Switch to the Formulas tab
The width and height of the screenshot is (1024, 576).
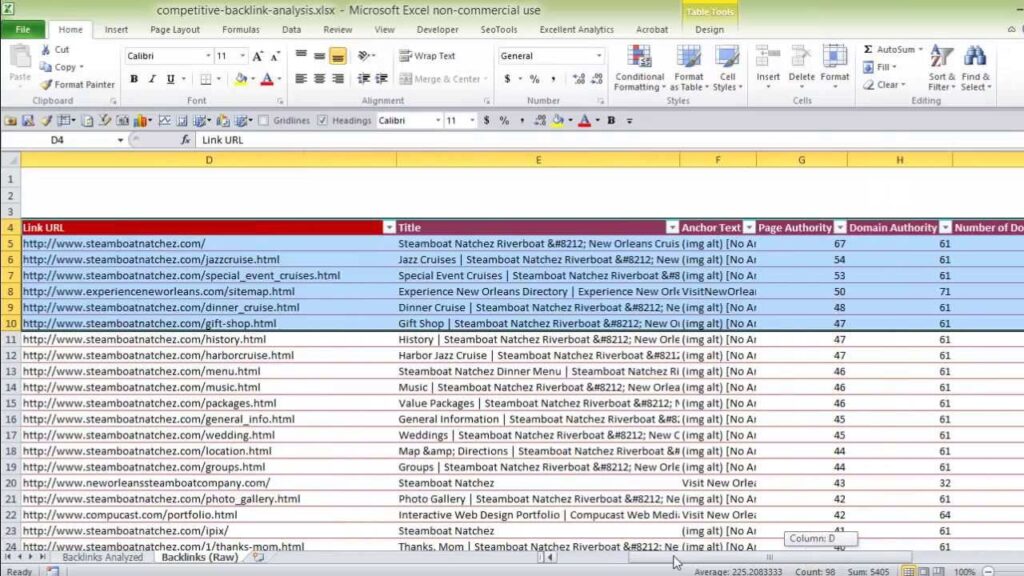tap(240, 29)
